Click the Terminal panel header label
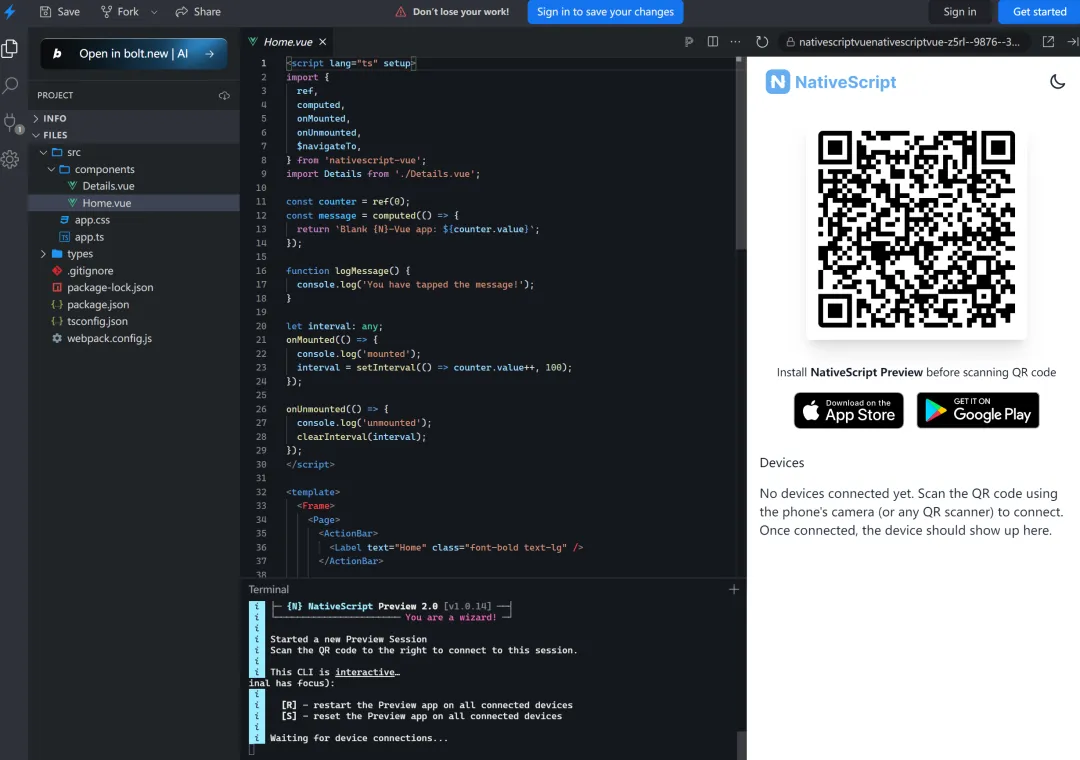1080x760 pixels. tap(269, 589)
